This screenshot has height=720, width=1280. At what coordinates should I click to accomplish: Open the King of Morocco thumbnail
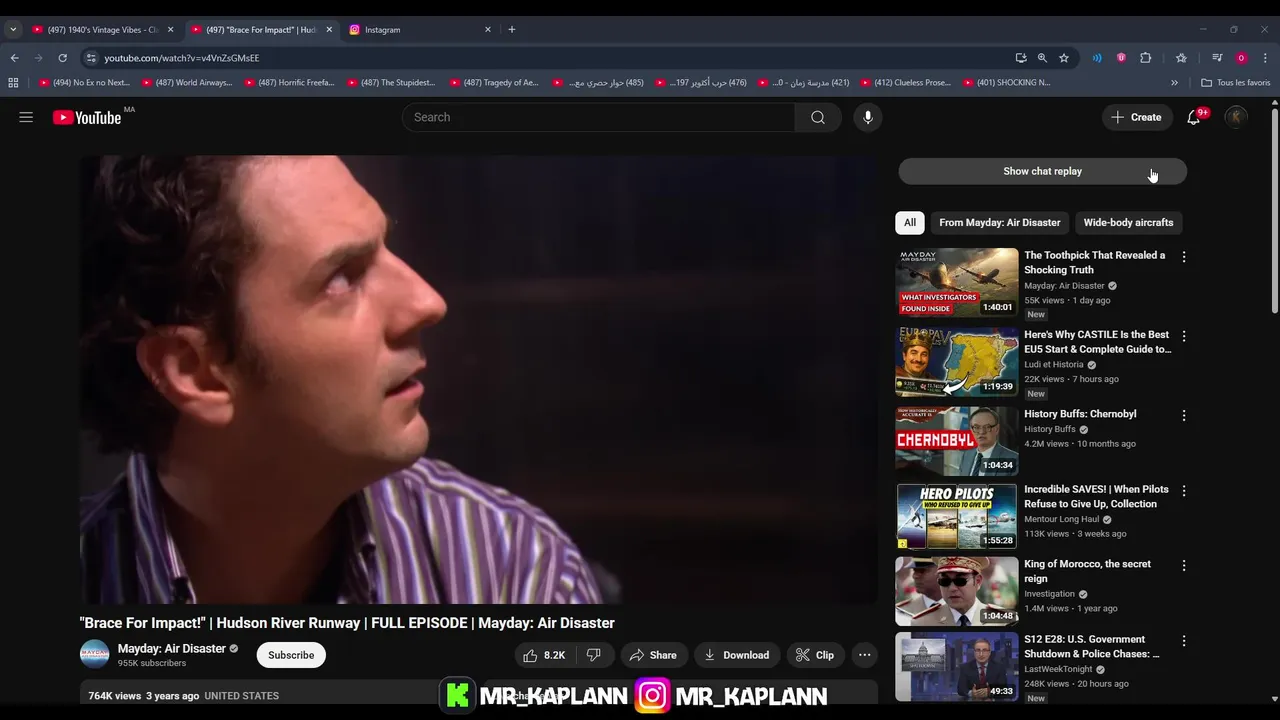957,591
